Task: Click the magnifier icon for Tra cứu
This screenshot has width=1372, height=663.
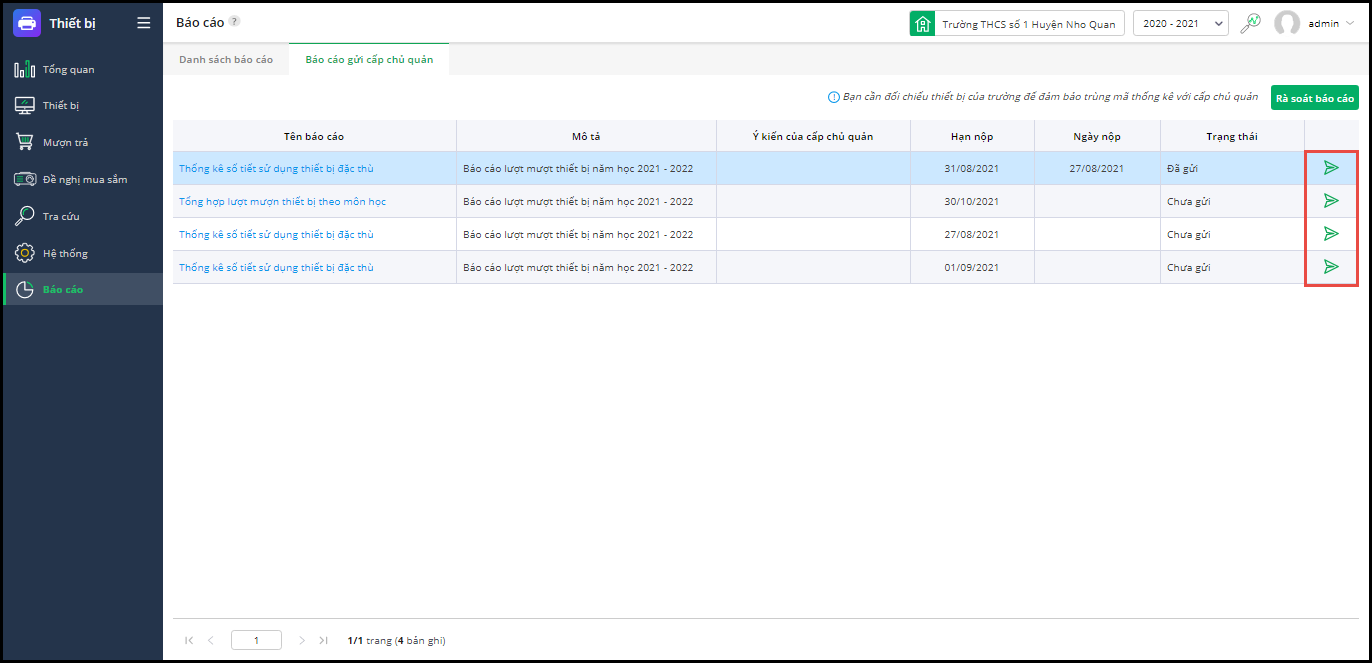Action: point(25,216)
